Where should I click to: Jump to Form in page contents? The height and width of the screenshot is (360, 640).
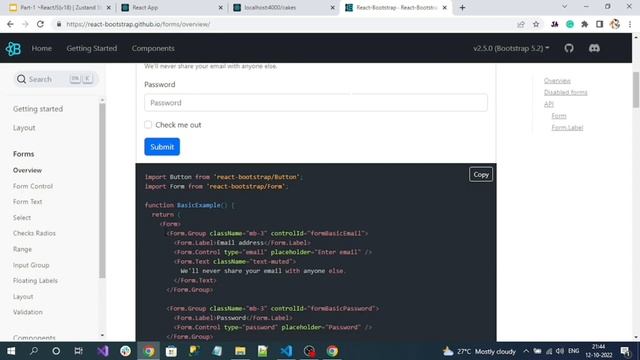point(559,116)
